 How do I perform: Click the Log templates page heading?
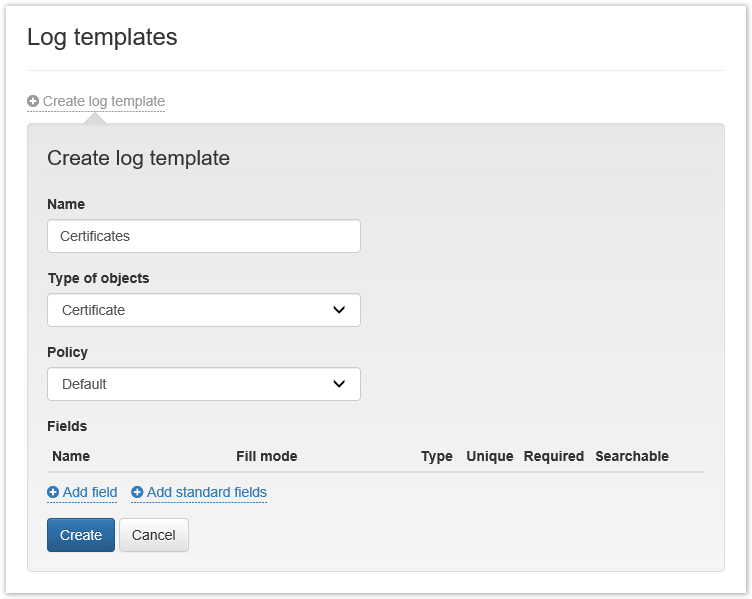(102, 37)
